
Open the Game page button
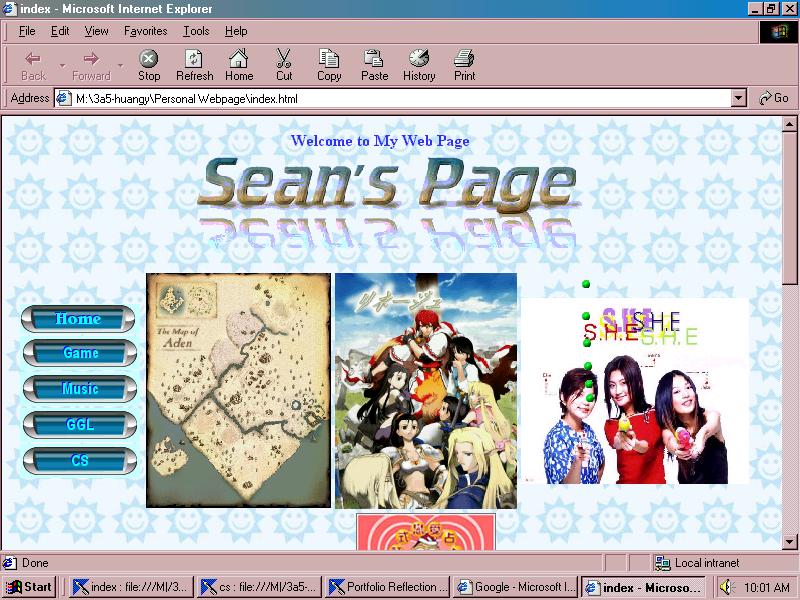[80, 353]
